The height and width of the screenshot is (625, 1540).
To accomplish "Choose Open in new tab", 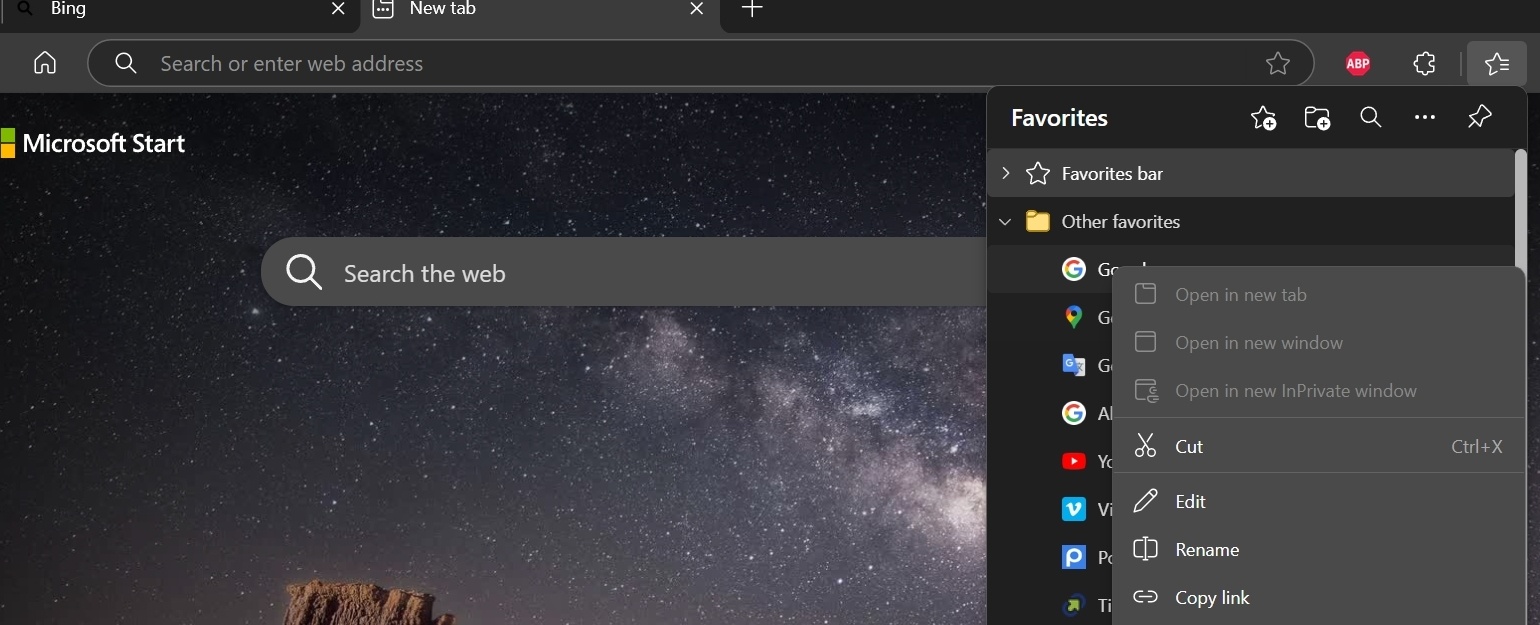I will point(1318,295).
